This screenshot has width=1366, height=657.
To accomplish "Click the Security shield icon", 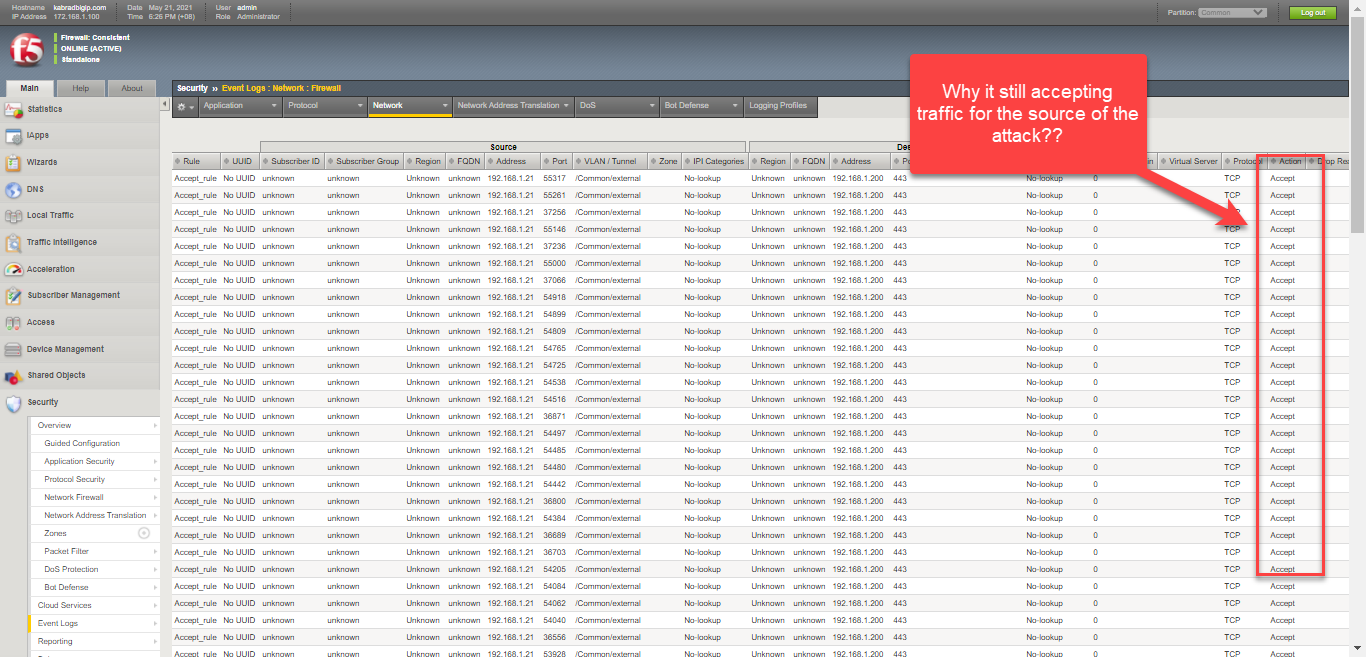I will click(13, 403).
